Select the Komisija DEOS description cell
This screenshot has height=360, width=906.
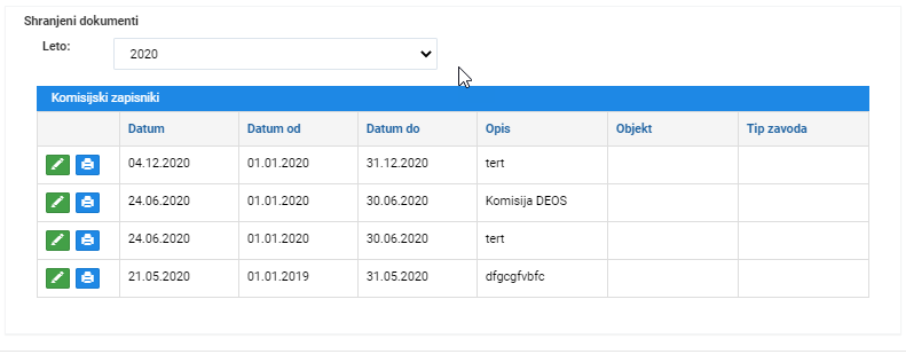tap(542, 203)
